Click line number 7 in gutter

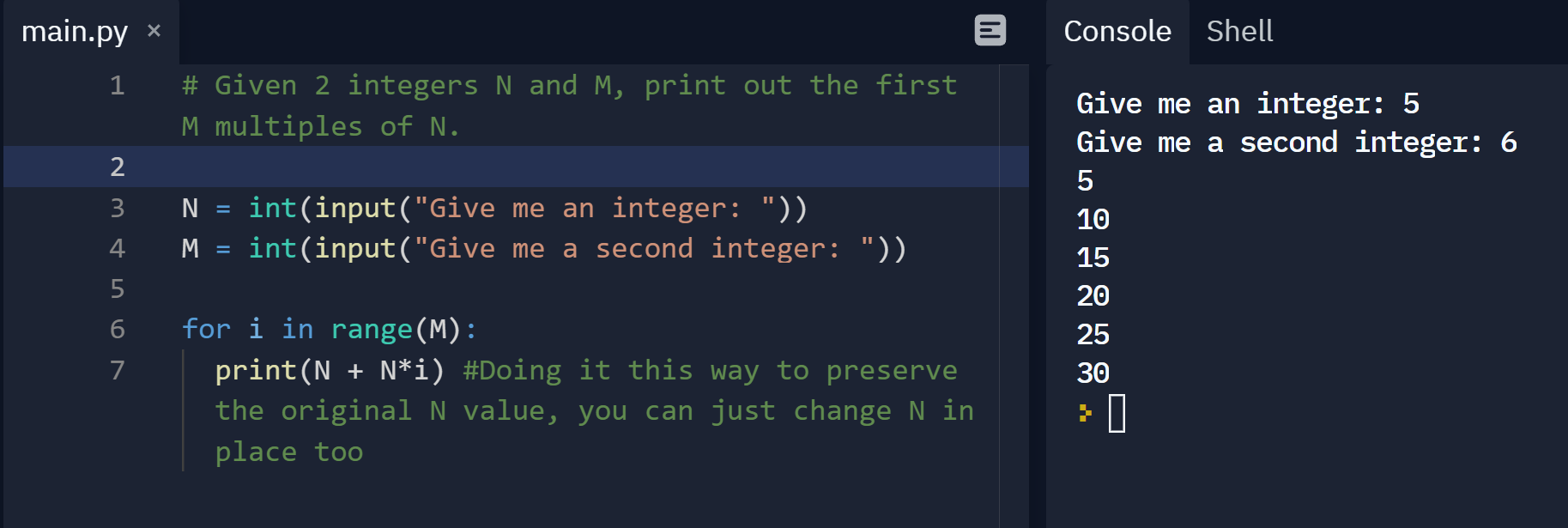118,371
